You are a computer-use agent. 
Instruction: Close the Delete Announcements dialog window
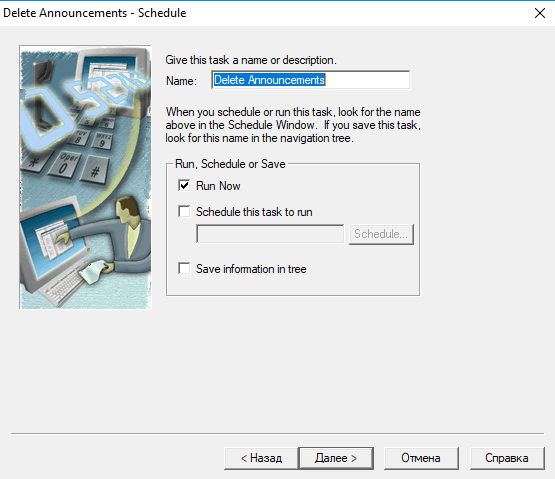540,13
